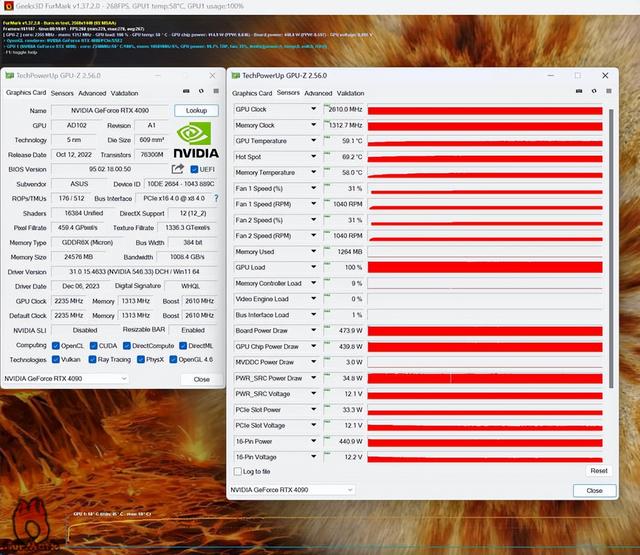Open hamburger menu in Sensors GPU-Z window
This screenshot has width=640, height=555.
[x=609, y=91]
